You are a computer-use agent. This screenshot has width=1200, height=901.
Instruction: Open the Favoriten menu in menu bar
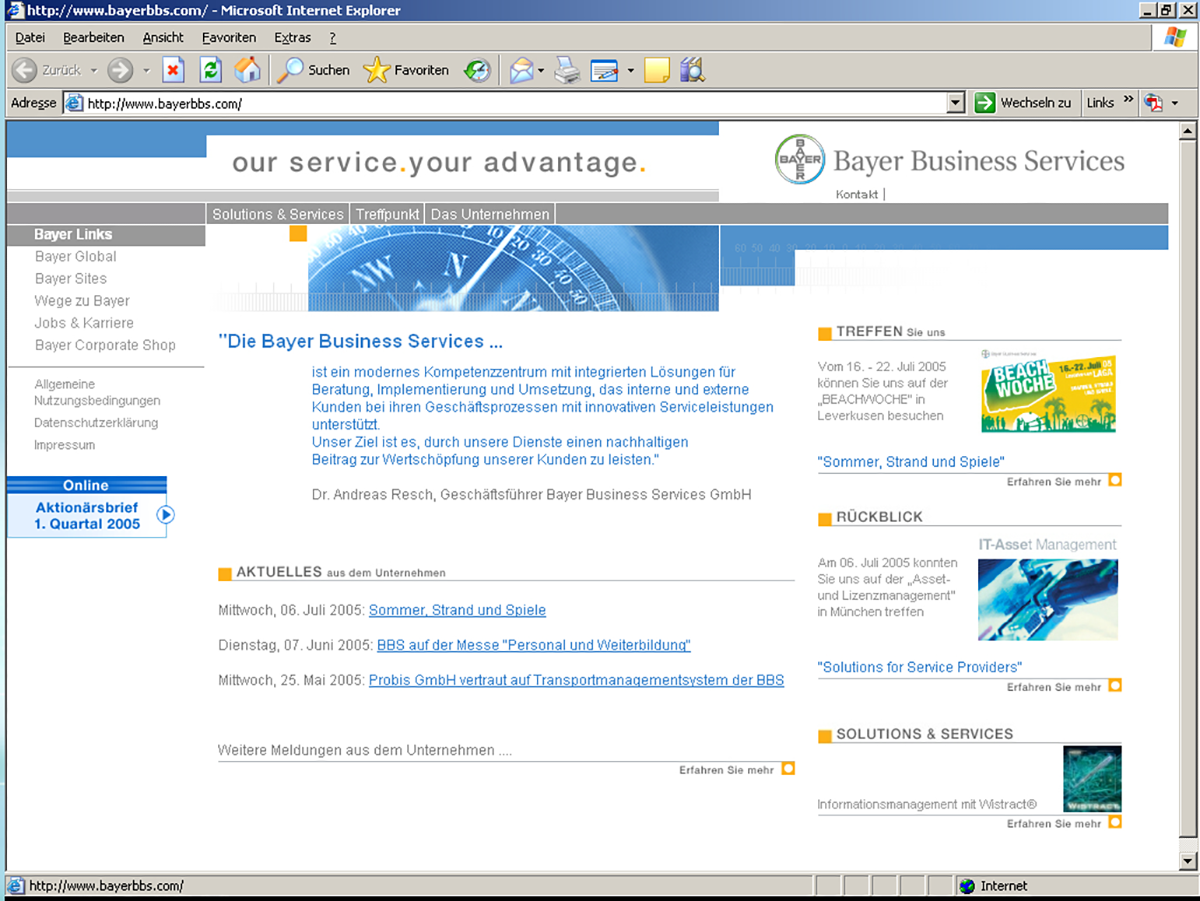(x=229, y=38)
